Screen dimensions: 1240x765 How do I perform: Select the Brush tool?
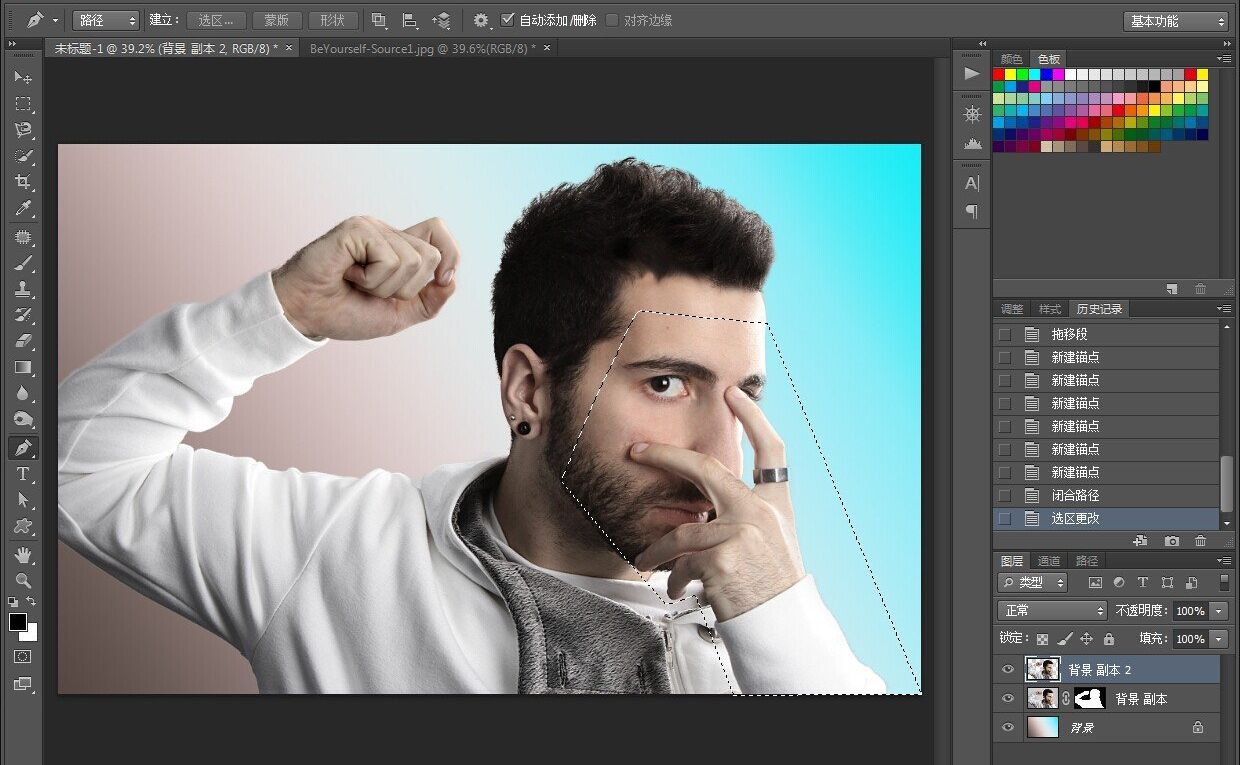(23, 264)
